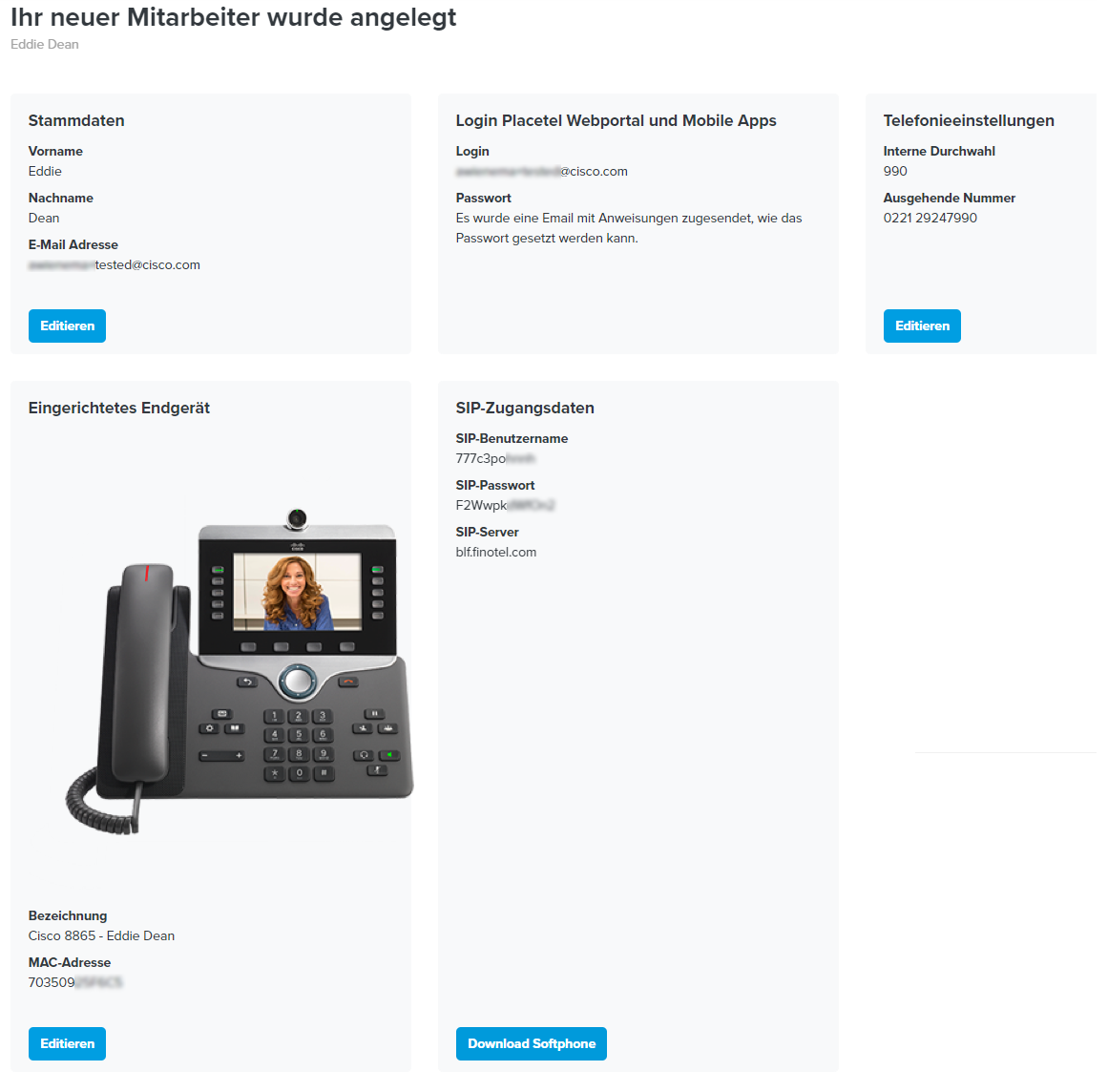Click the password instructions text under Passwort
The height and width of the screenshot is (1092, 1108).
[x=629, y=228]
